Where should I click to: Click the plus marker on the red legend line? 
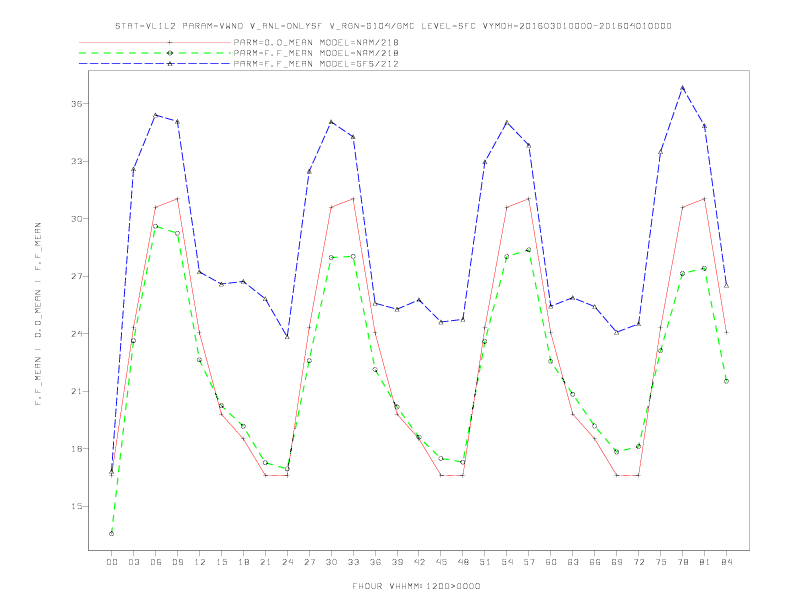click(x=170, y=42)
